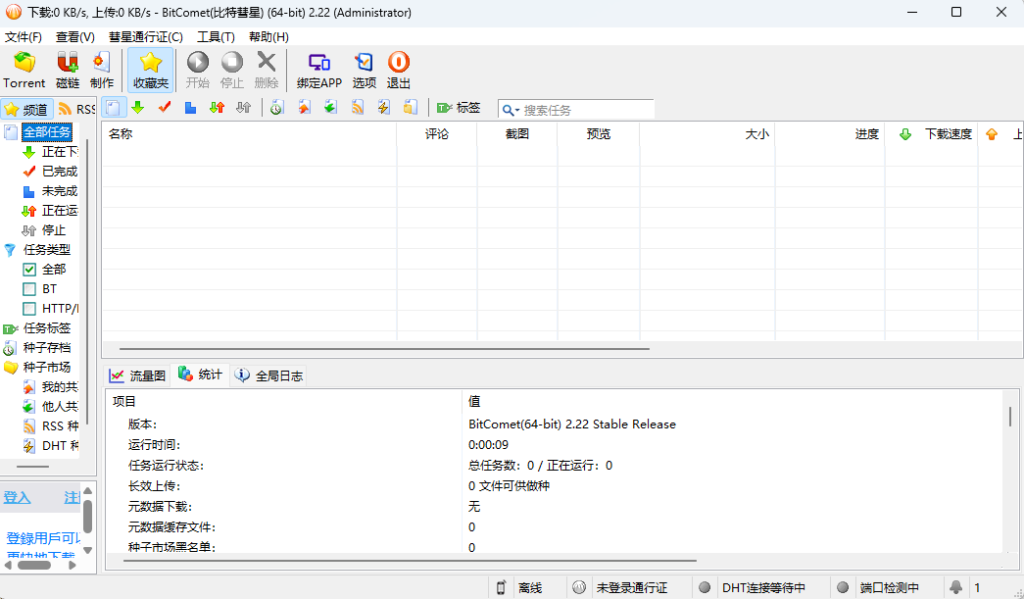1024x599 pixels.
Task: Select 任务类型 in the sidebar
Action: [x=47, y=250]
